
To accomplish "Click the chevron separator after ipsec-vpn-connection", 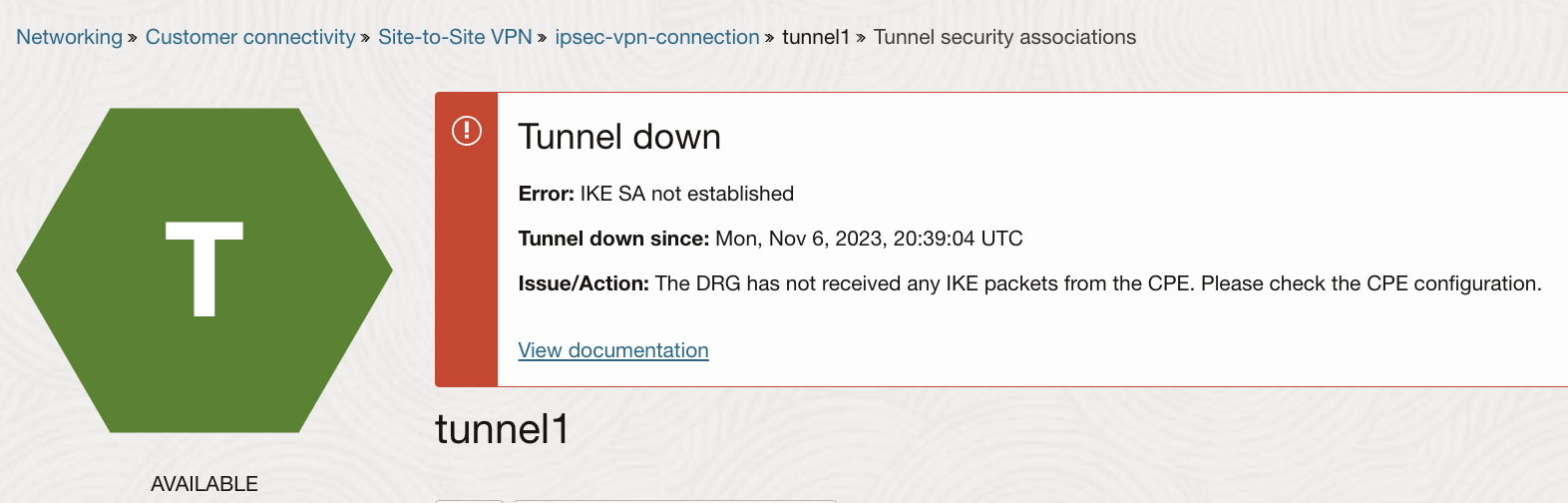I will (x=770, y=38).
